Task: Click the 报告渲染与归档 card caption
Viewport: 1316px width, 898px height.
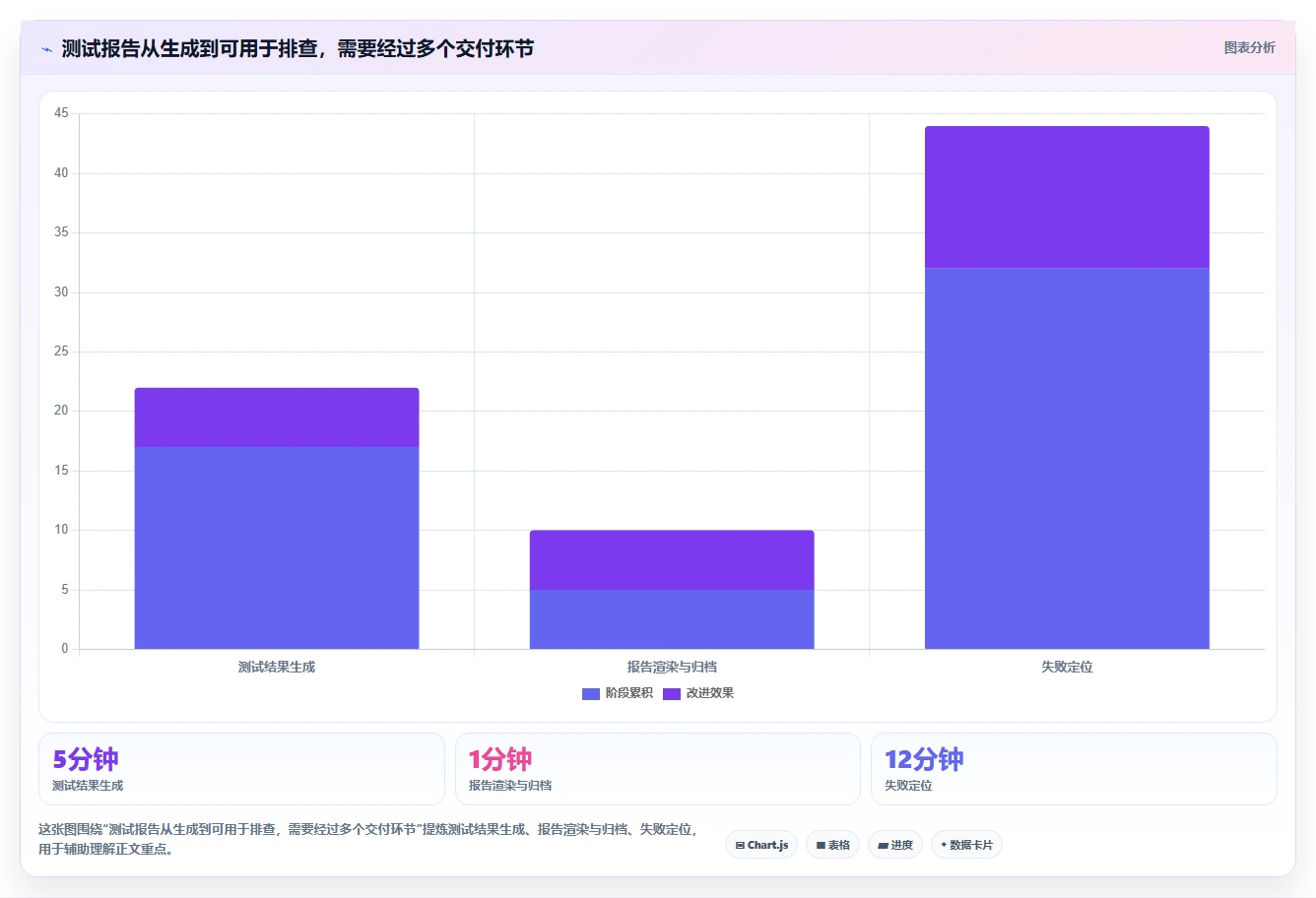Action: tap(510, 786)
